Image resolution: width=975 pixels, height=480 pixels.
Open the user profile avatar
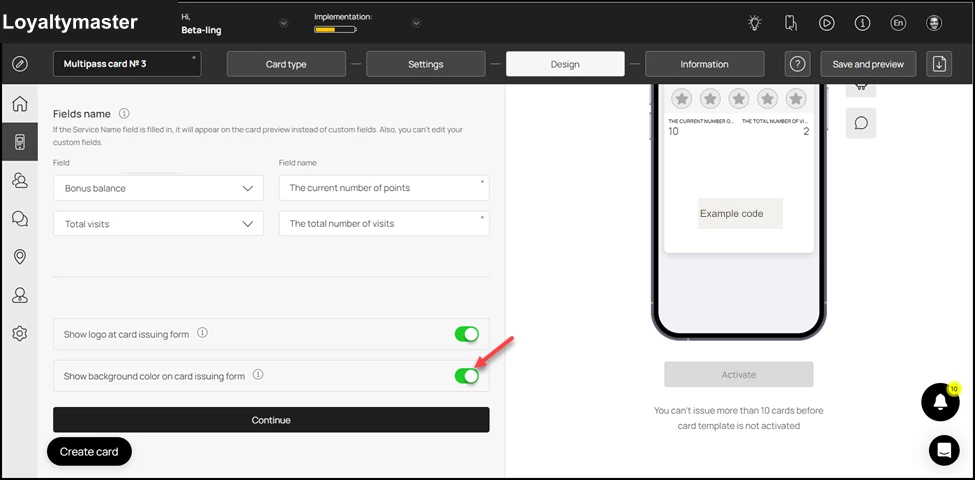click(934, 23)
